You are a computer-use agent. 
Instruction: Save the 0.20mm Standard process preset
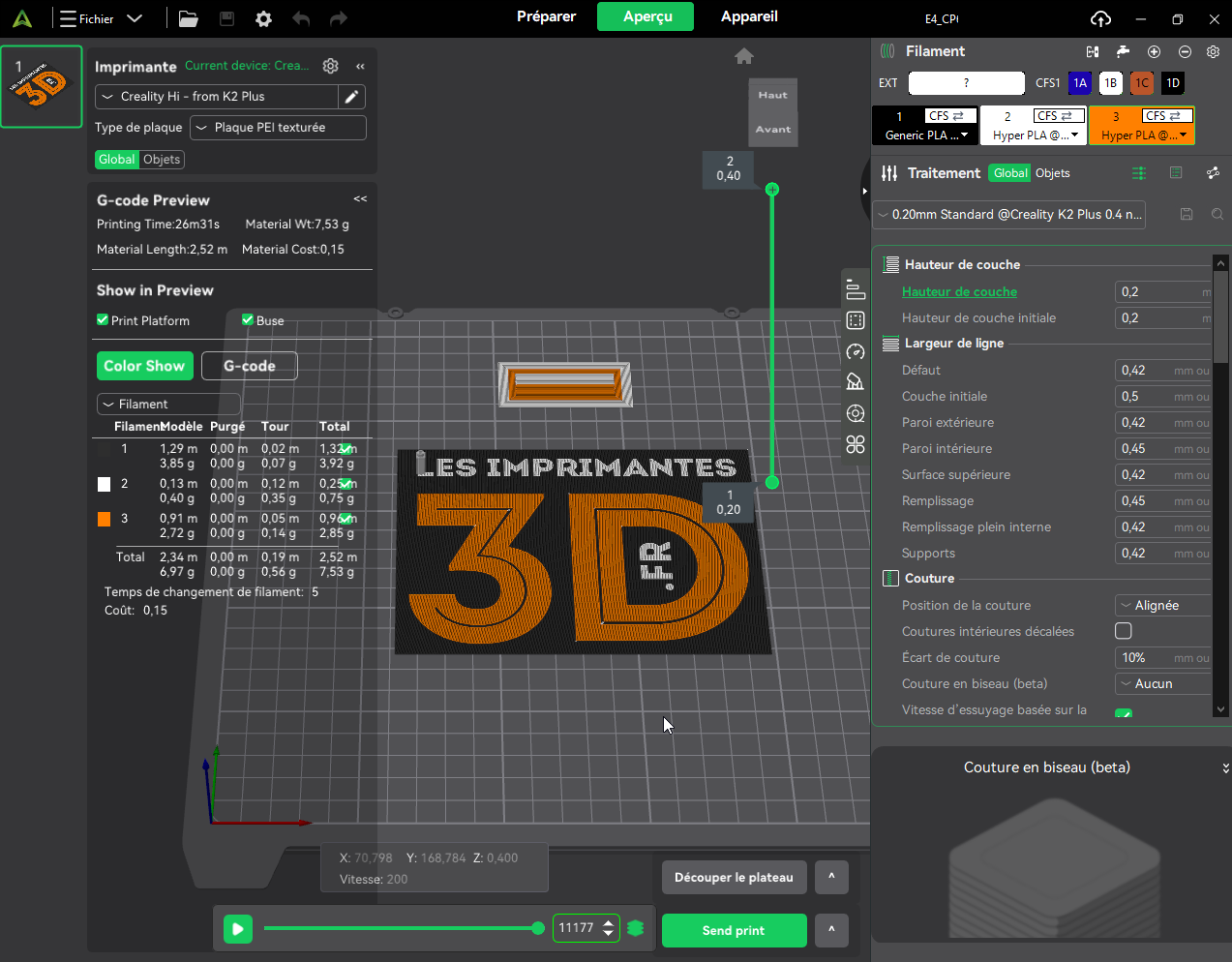click(1187, 214)
